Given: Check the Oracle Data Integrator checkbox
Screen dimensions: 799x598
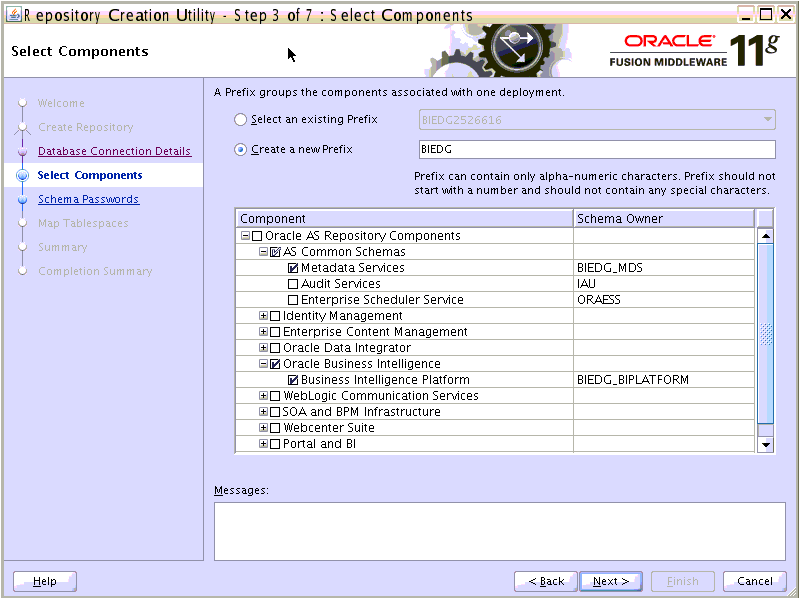Looking at the screenshot, I should (x=275, y=348).
